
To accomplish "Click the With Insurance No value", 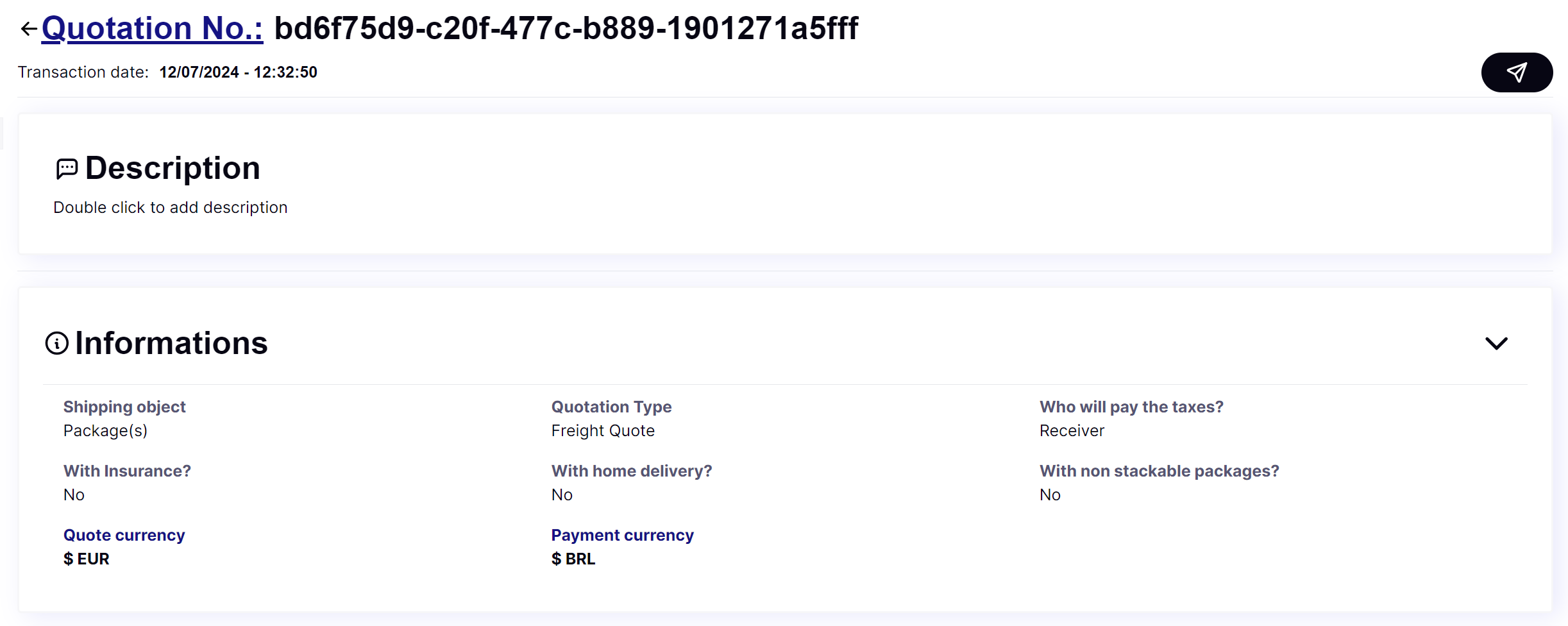I will pyautogui.click(x=74, y=495).
